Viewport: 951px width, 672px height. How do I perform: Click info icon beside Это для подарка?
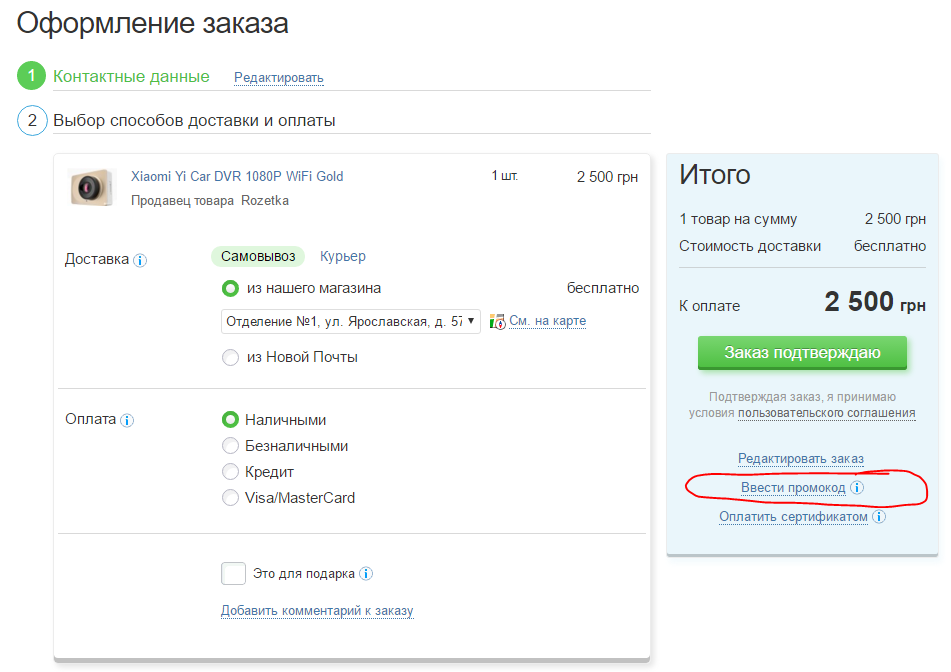point(366,574)
